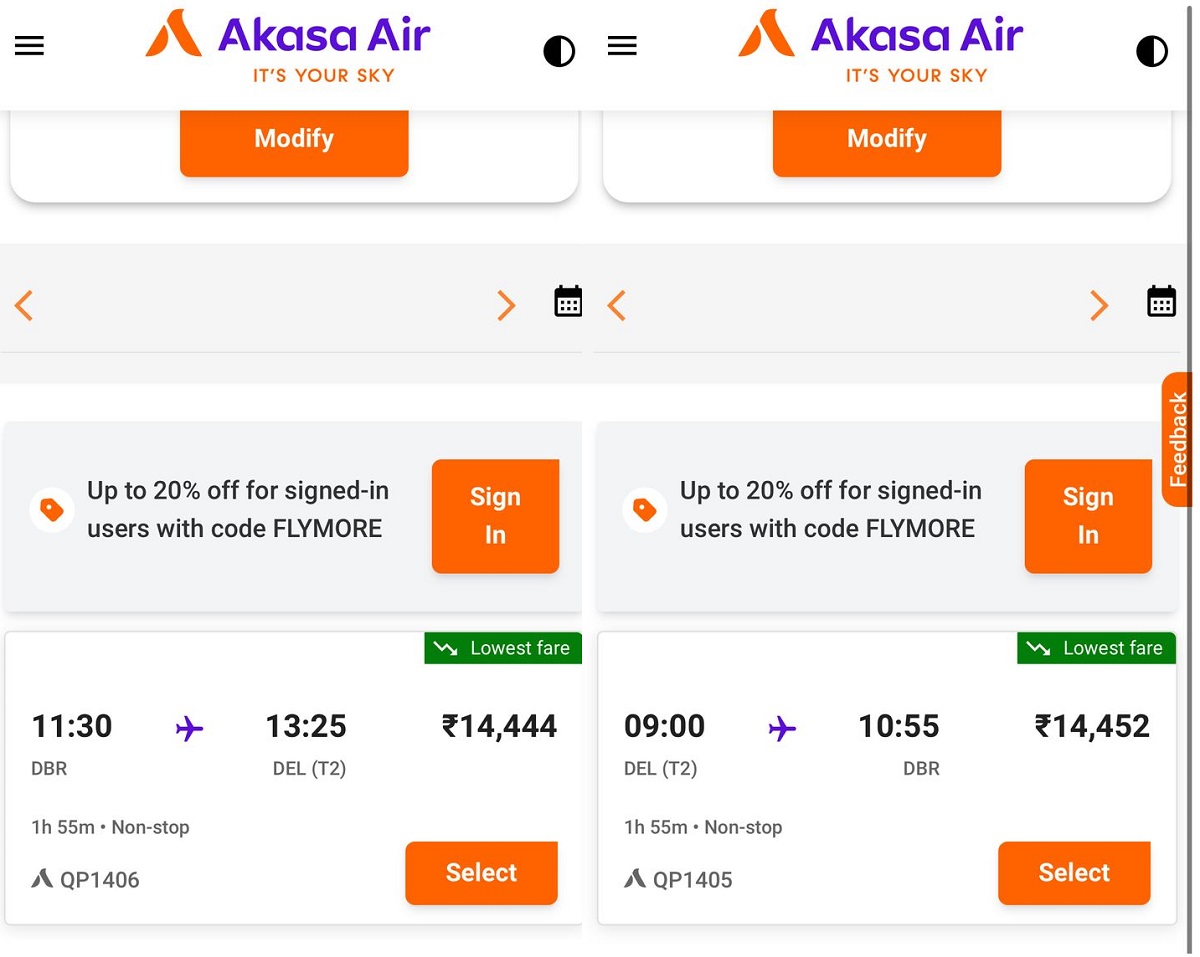Open the calendar icon in the left panel
The image size is (1200, 957).
[x=568, y=301]
